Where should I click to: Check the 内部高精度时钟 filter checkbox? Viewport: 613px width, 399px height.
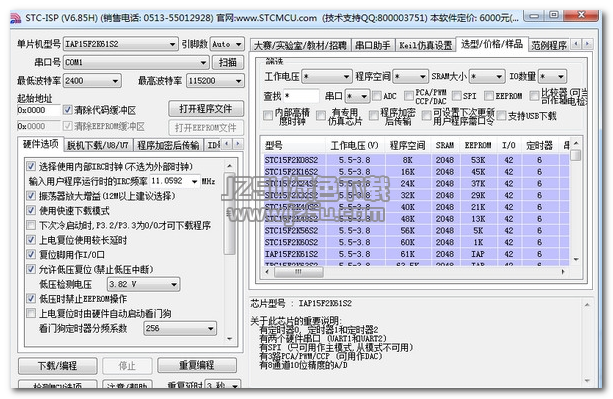[268, 115]
